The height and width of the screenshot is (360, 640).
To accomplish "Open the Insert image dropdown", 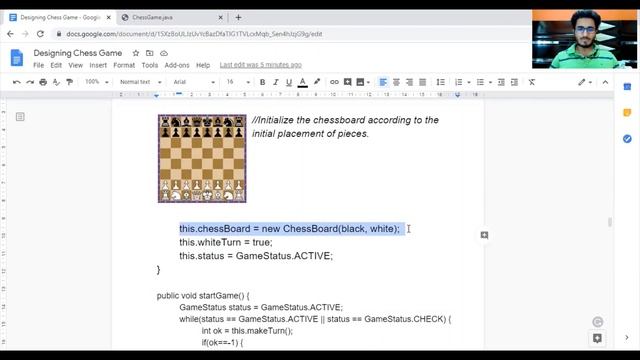I will 363,82.
